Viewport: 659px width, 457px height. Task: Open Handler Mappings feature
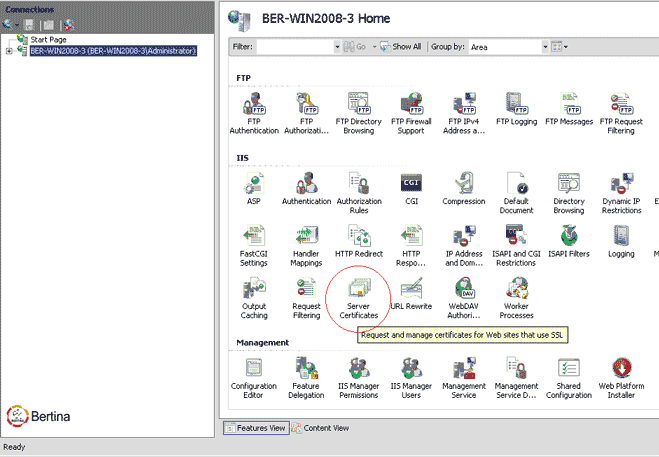pyautogui.click(x=306, y=246)
